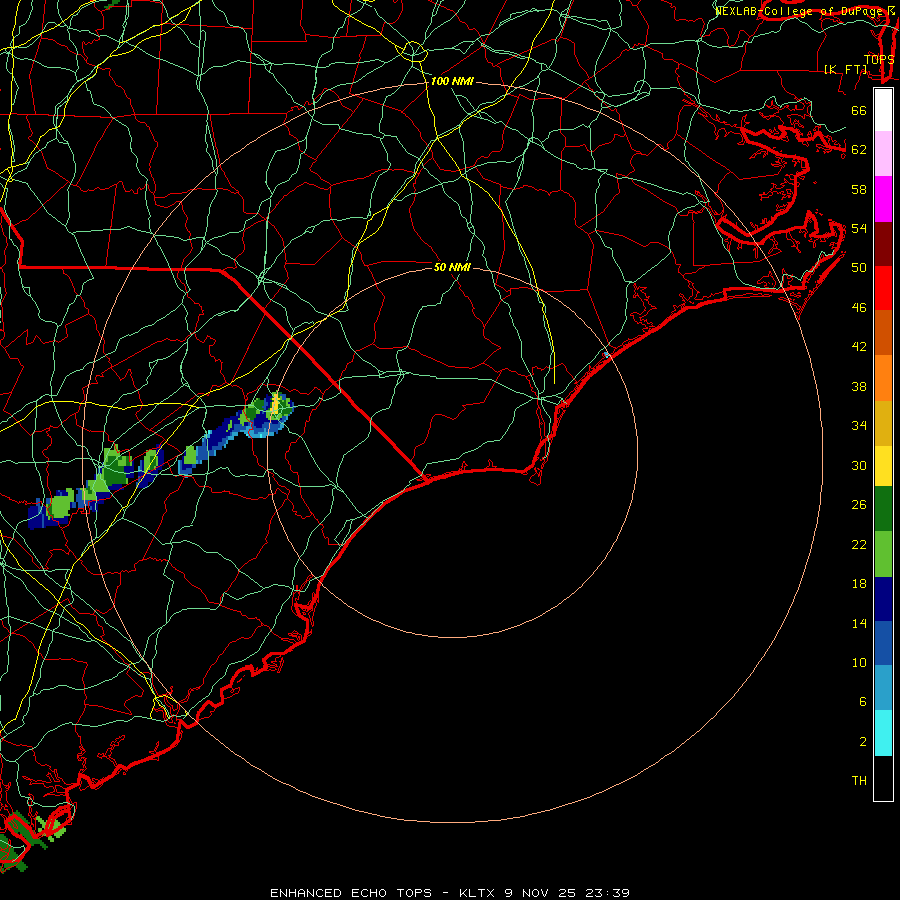Click the "58" legend value

(x=859, y=189)
